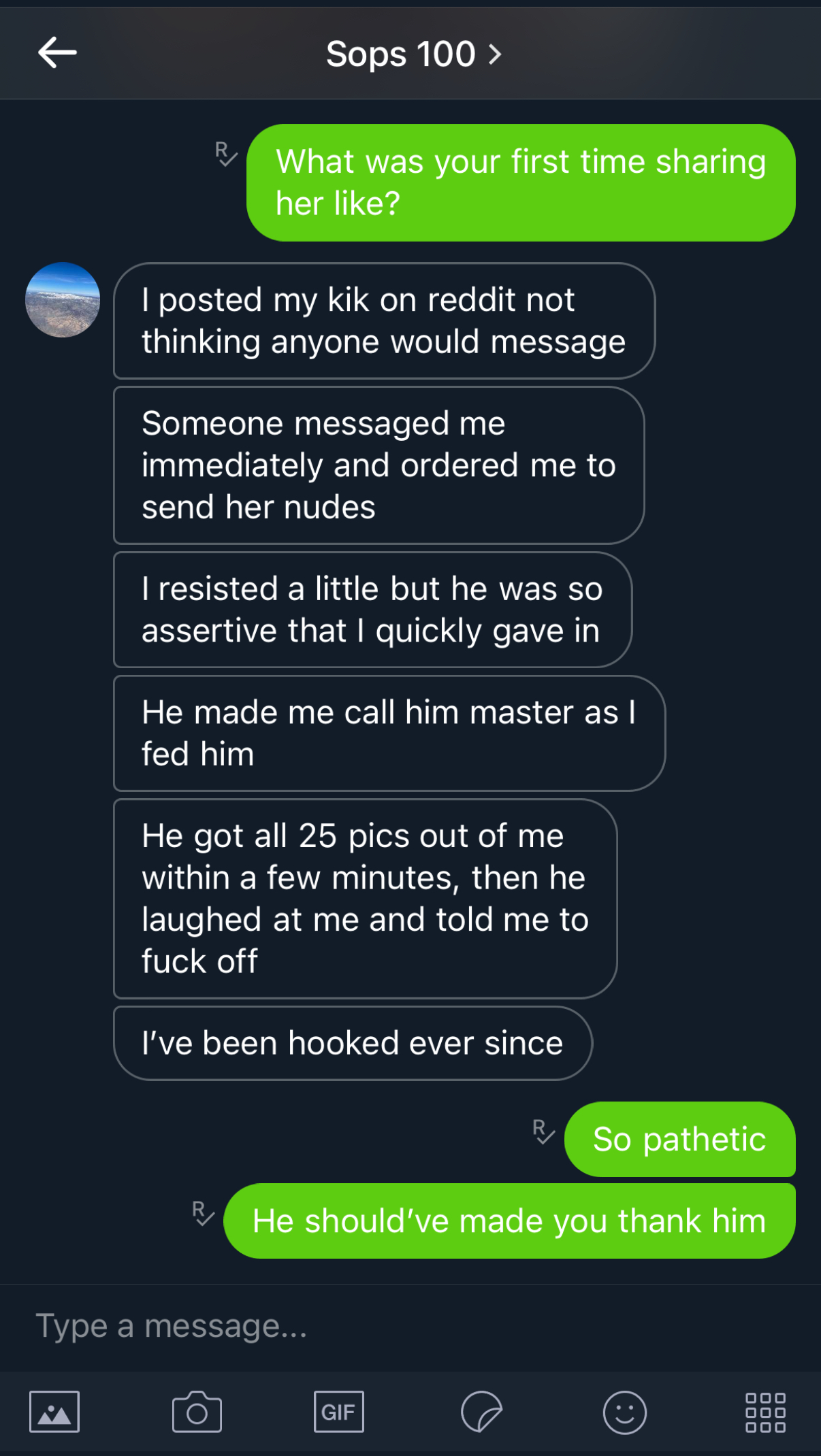Tap the back arrow
Viewport: 821px width, 1456px height.
(x=57, y=53)
